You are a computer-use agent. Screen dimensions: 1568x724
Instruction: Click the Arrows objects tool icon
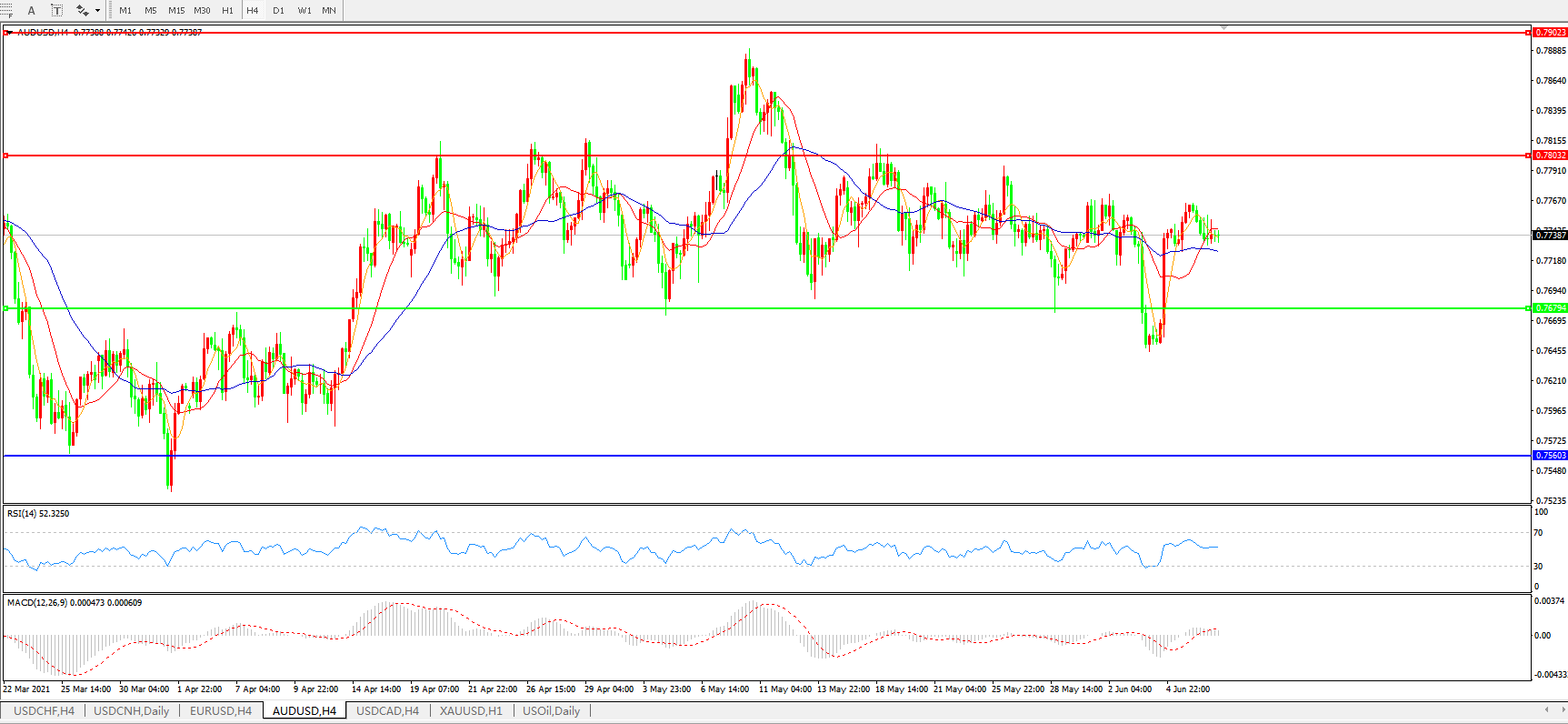pyautogui.click(x=82, y=11)
